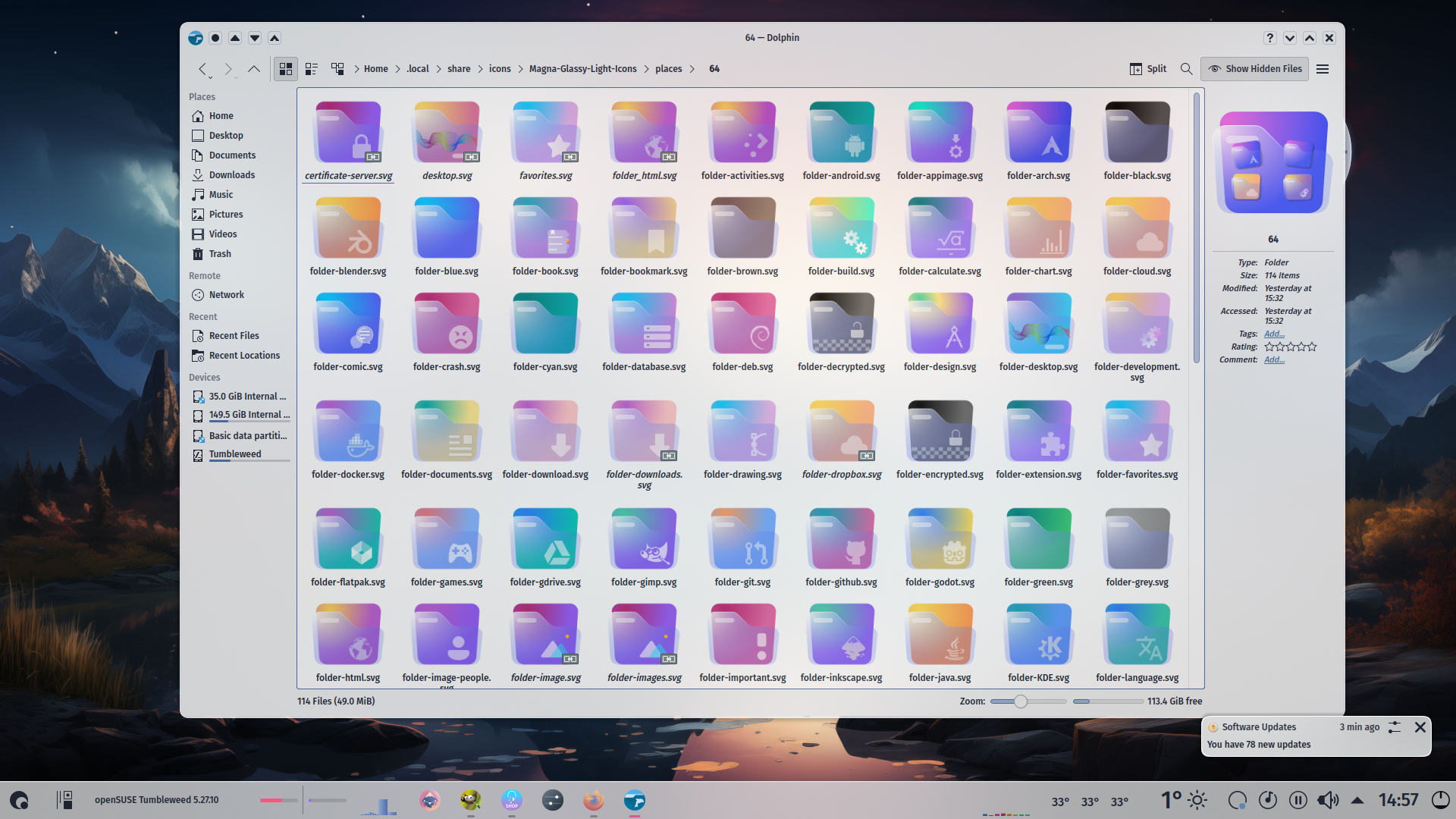Viewport: 1456px width, 819px height.
Task: Expand breadcrumb arrow after icons
Action: click(520, 69)
